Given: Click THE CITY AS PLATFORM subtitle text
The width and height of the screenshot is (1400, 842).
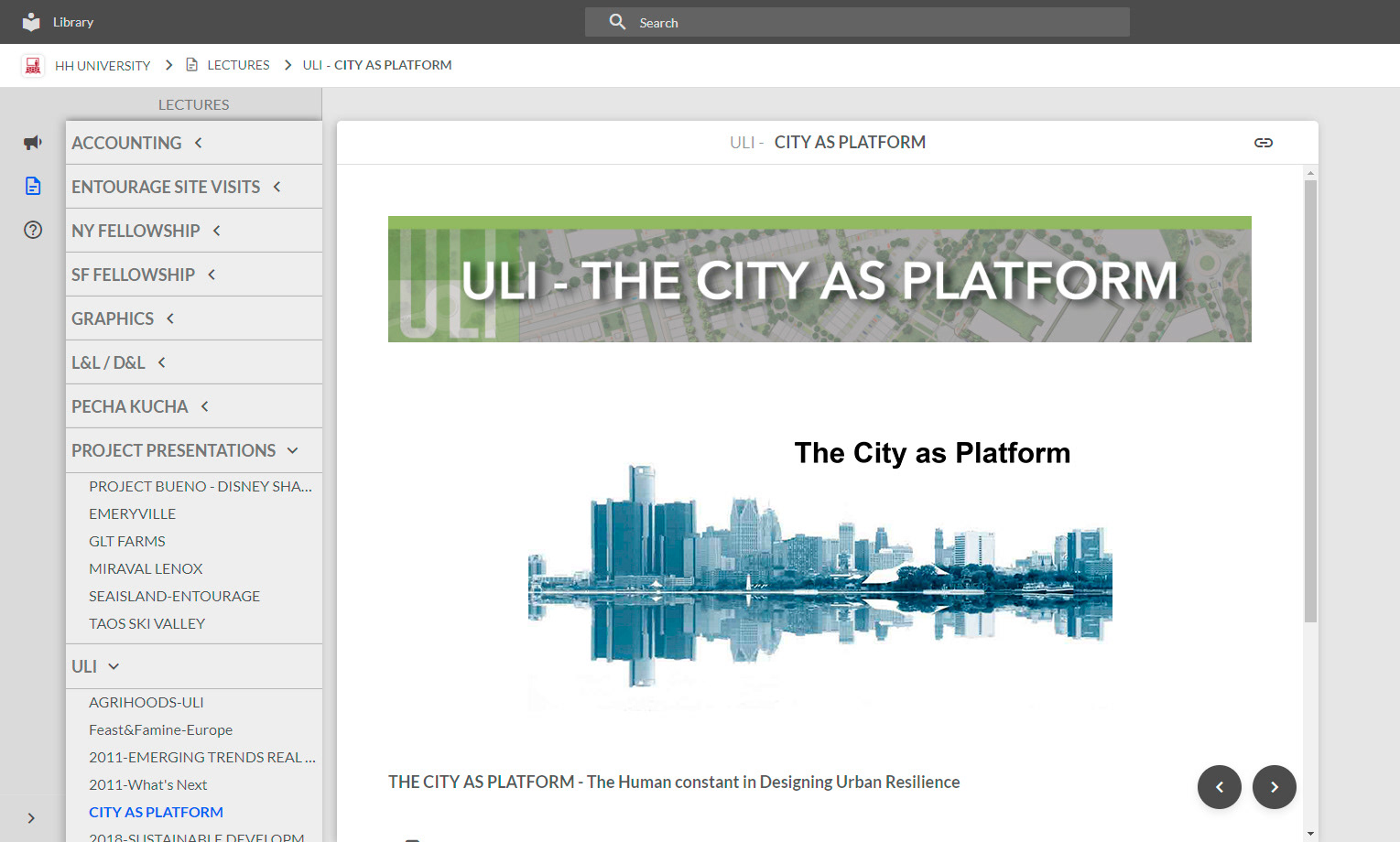Looking at the screenshot, I should click(x=674, y=782).
